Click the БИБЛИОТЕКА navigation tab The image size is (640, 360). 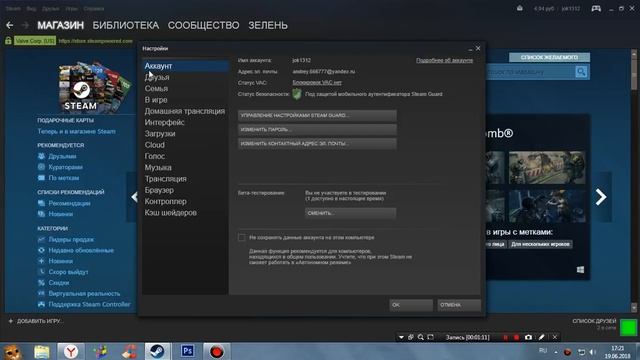coord(126,25)
